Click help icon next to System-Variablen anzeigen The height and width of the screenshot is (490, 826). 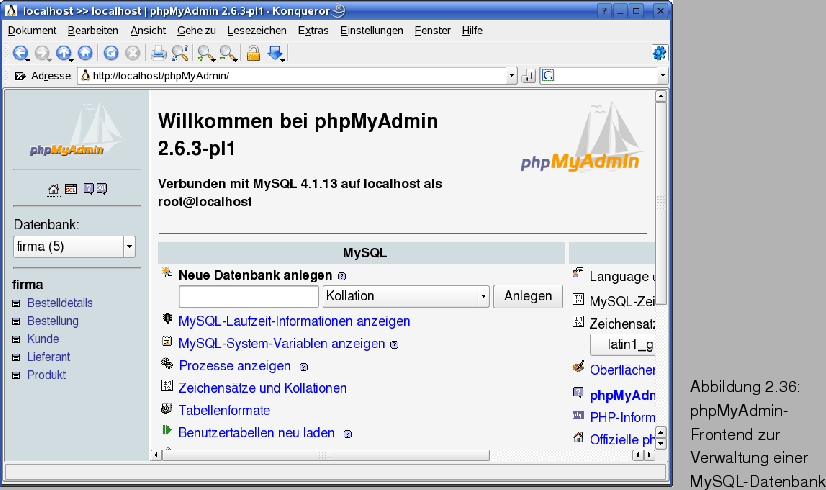click(394, 345)
